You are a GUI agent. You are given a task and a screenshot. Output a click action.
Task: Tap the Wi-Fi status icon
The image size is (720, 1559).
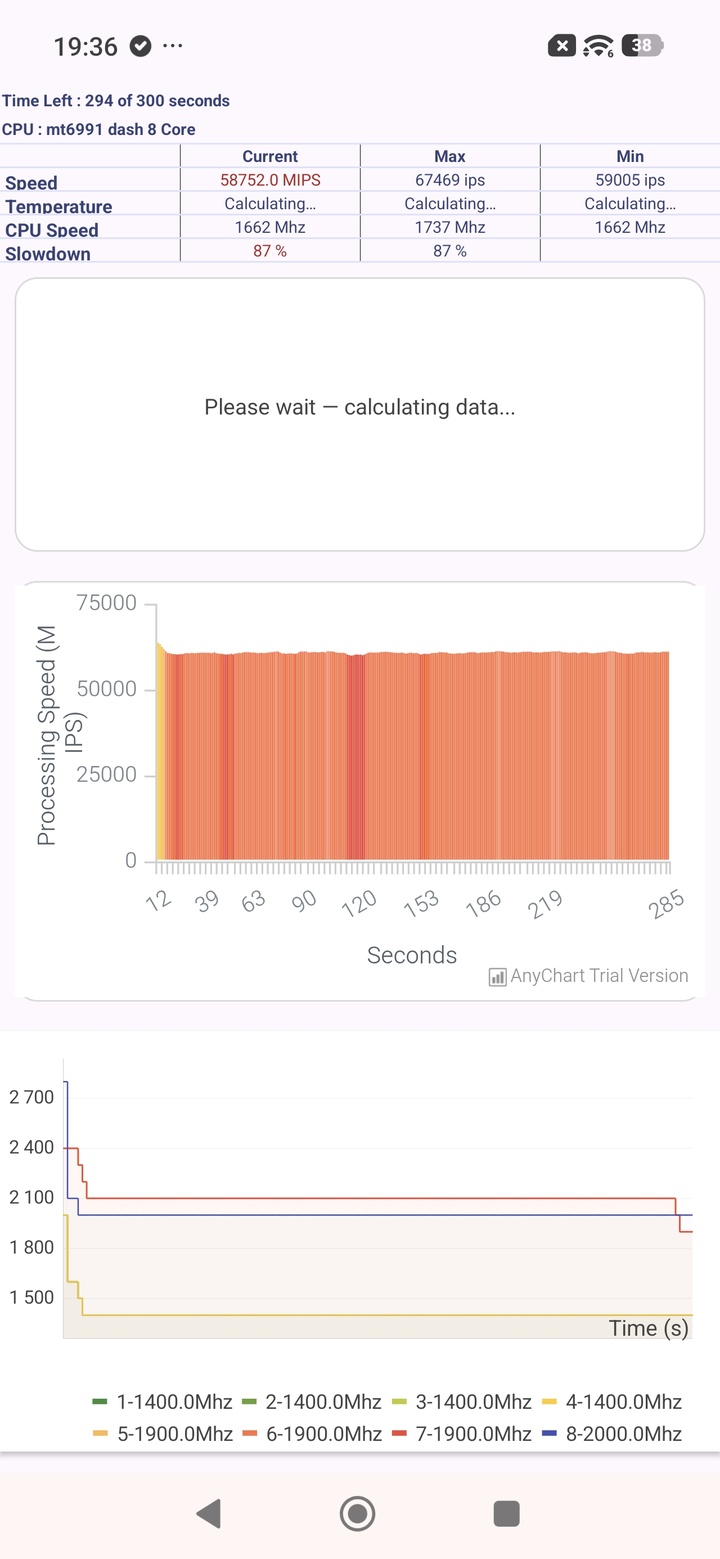599,46
